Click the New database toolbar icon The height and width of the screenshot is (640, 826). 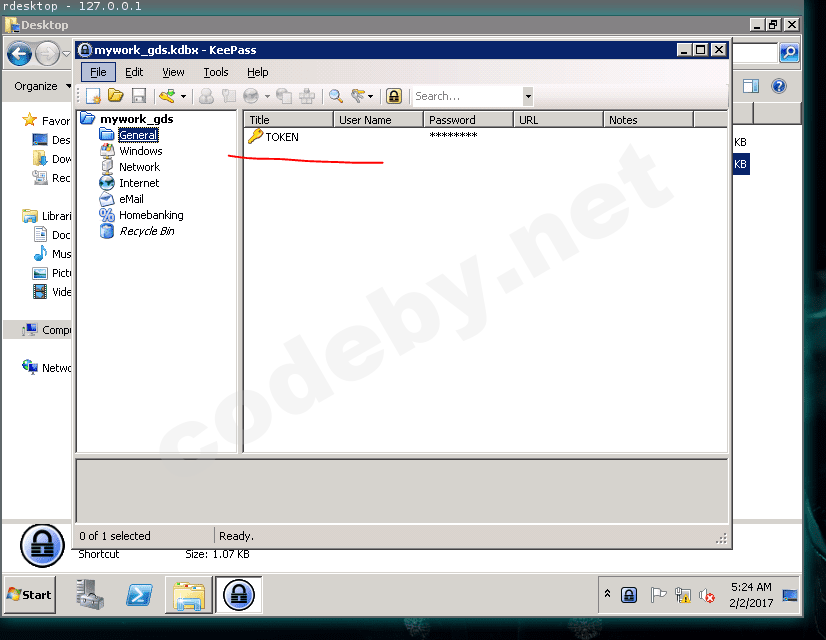click(93, 96)
